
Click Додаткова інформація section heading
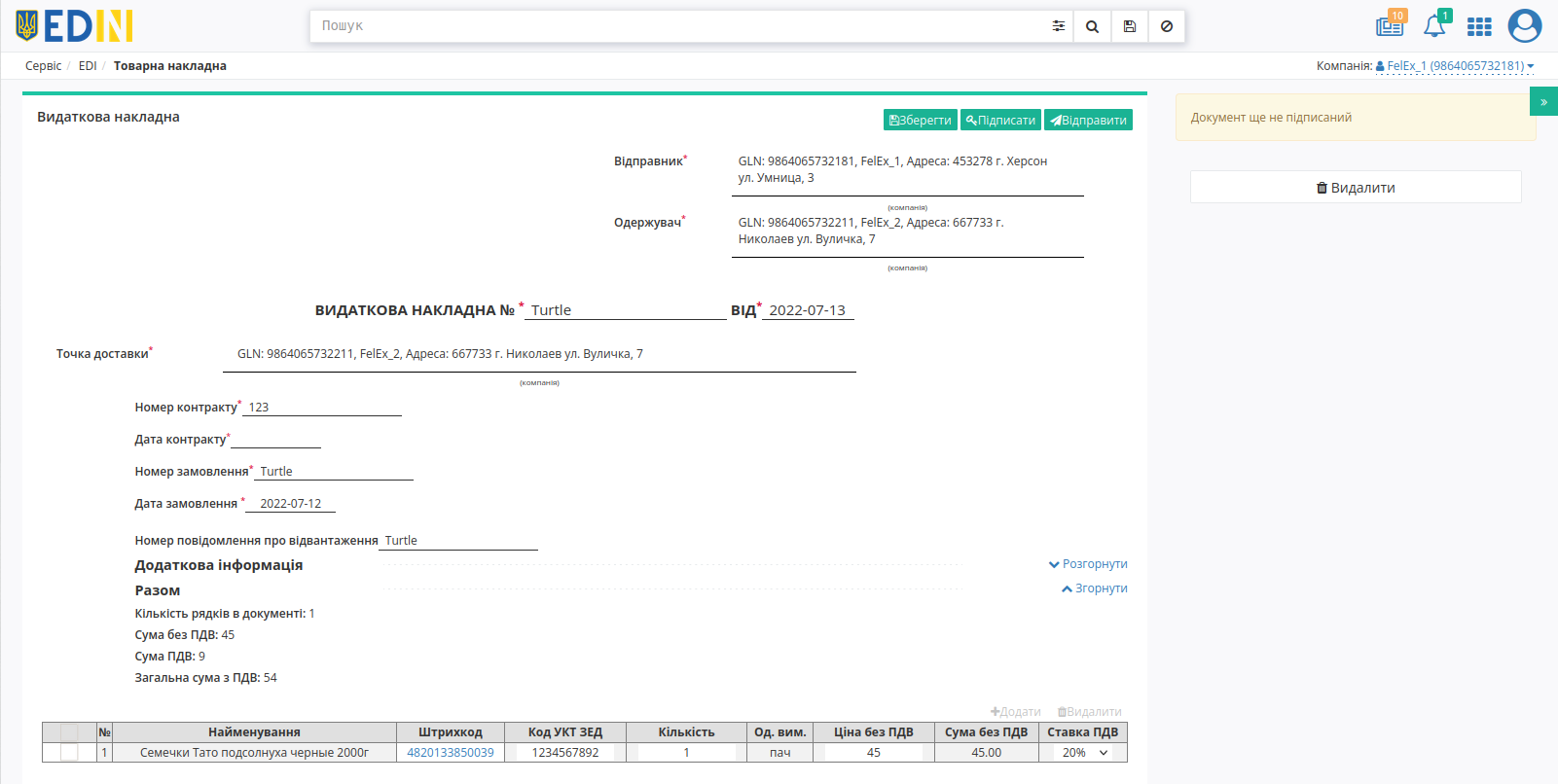click(x=219, y=565)
